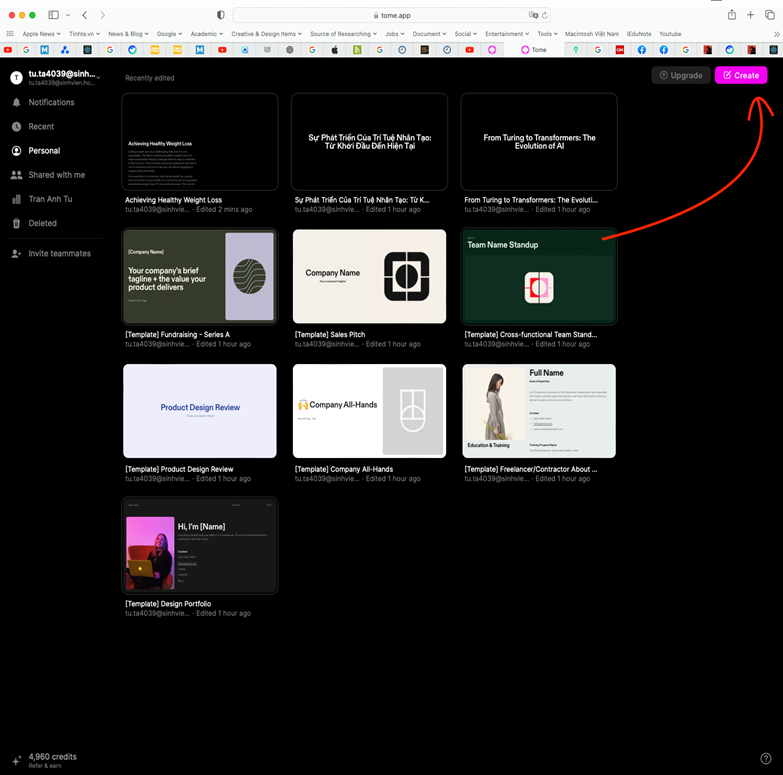Open the Creative & Design Items folder
The width and height of the screenshot is (783, 775).
click(x=267, y=34)
